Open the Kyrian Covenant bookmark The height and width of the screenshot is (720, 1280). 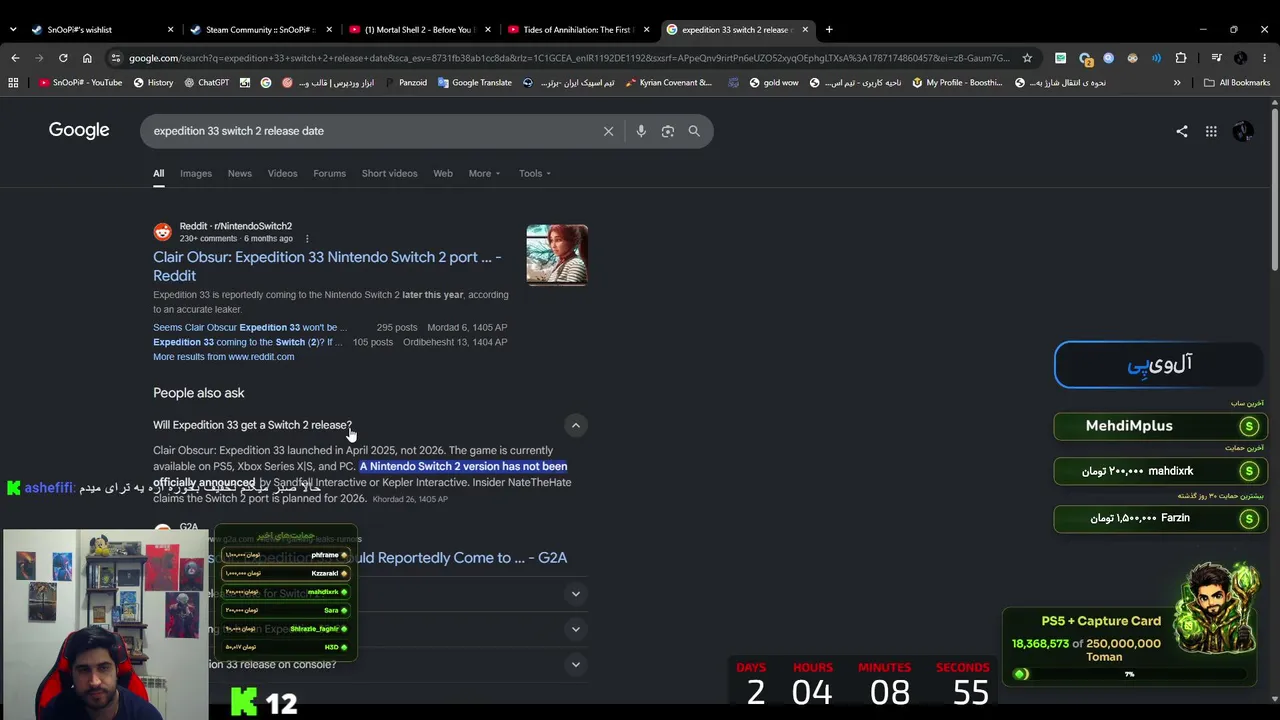[668, 83]
